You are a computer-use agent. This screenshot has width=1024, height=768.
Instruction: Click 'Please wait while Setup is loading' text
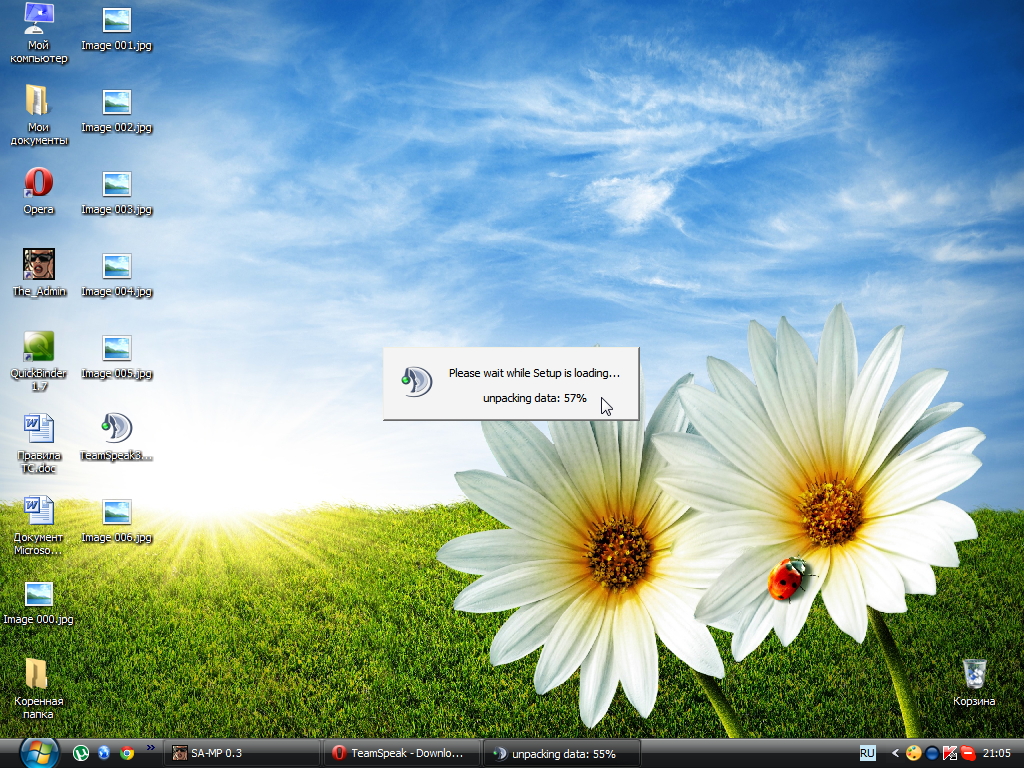(534, 373)
